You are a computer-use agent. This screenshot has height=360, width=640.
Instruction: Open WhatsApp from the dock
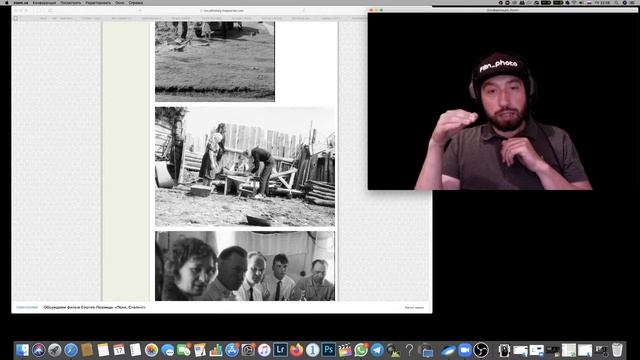pyautogui.click(x=361, y=350)
